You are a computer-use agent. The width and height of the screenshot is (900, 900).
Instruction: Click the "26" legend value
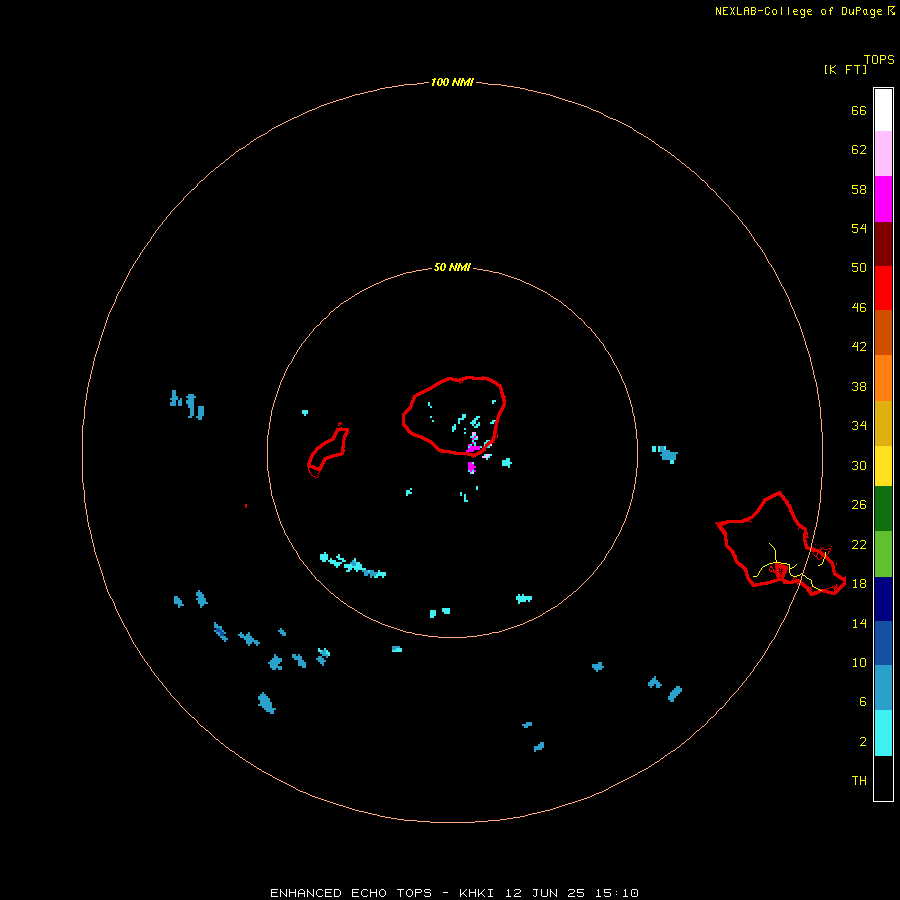click(859, 505)
